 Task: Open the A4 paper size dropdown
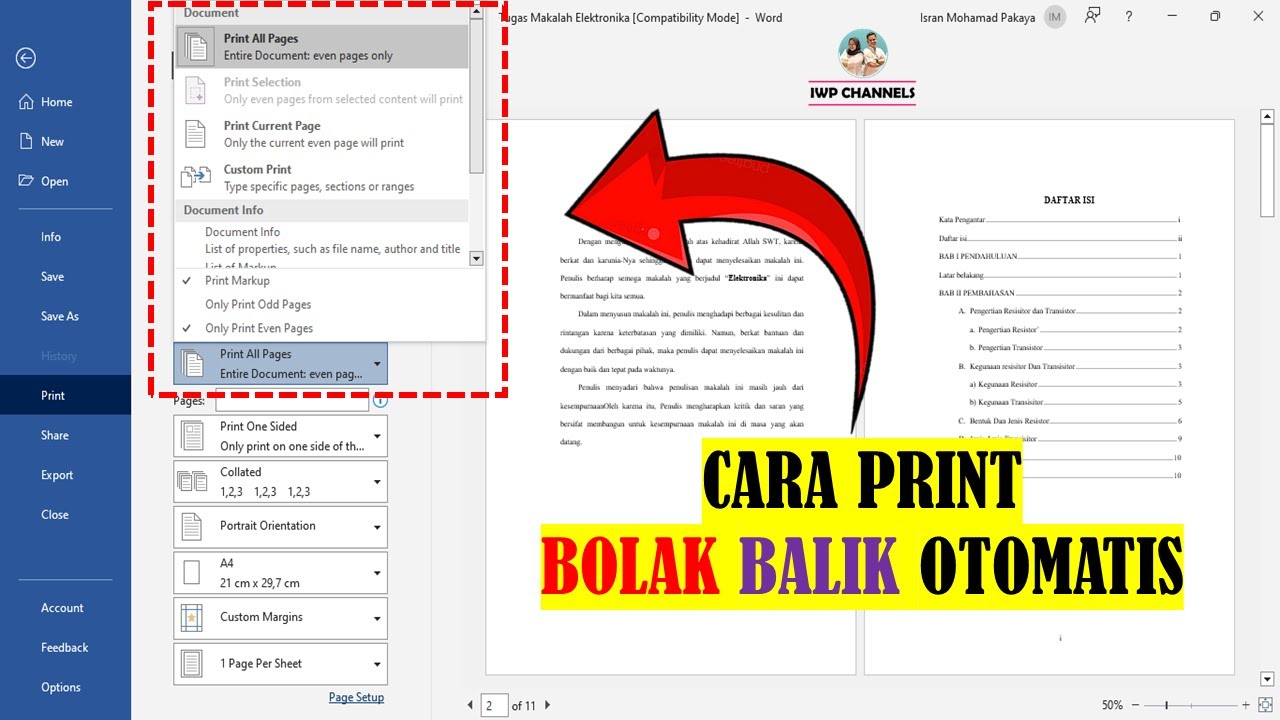(377, 572)
